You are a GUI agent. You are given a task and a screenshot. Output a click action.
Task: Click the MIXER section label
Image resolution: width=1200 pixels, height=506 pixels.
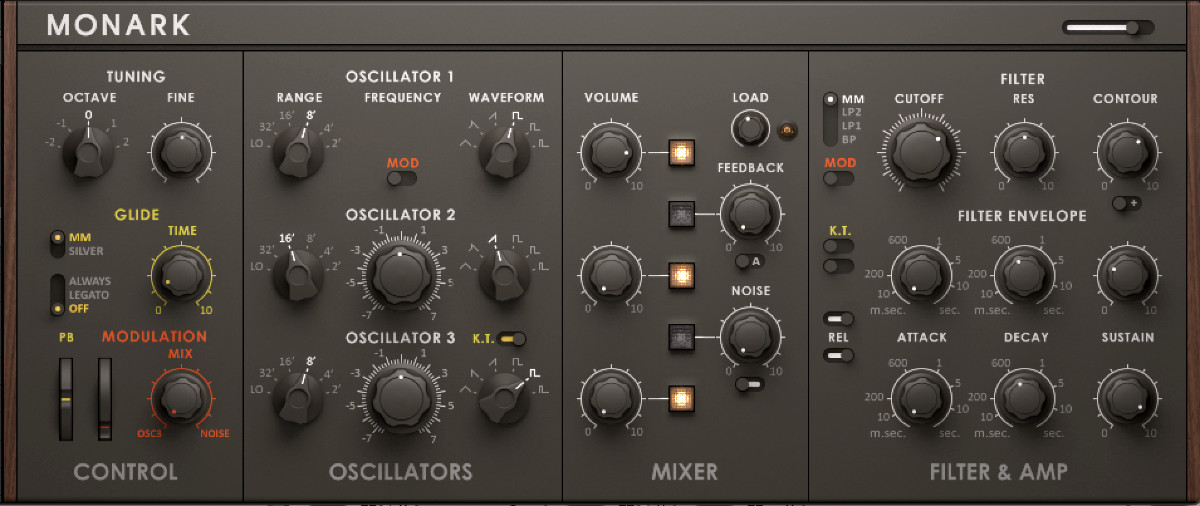pyautogui.click(x=685, y=472)
